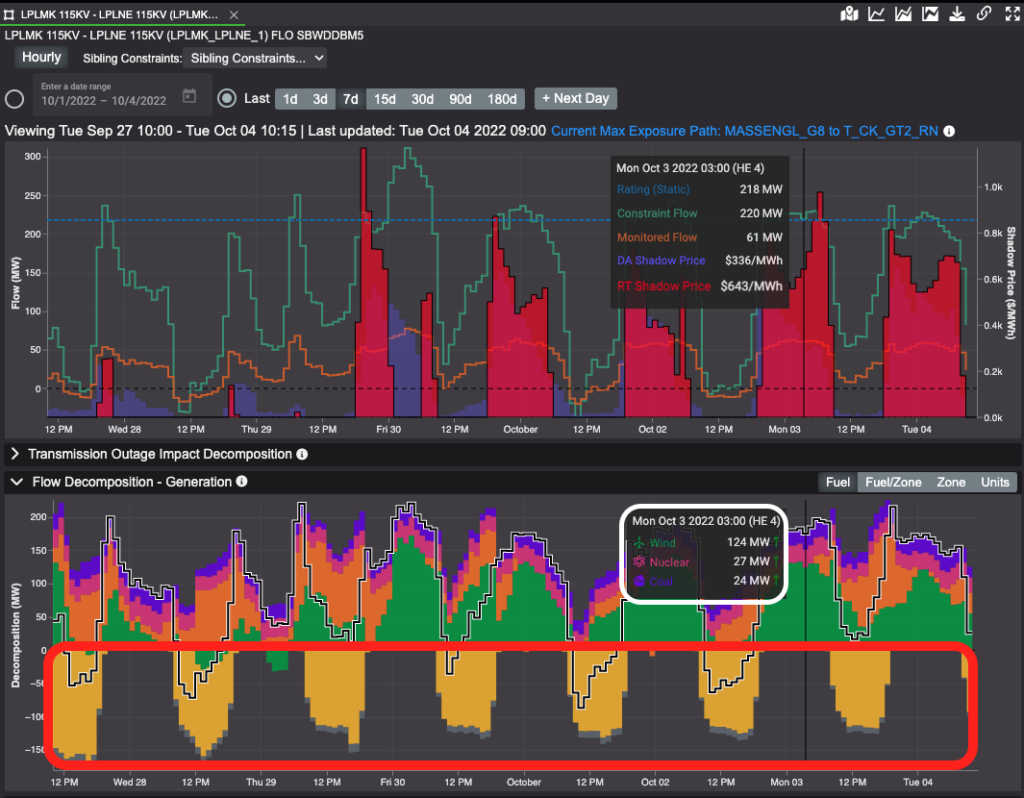Image resolution: width=1024 pixels, height=798 pixels.
Task: Click the download icon
Action: (x=957, y=13)
